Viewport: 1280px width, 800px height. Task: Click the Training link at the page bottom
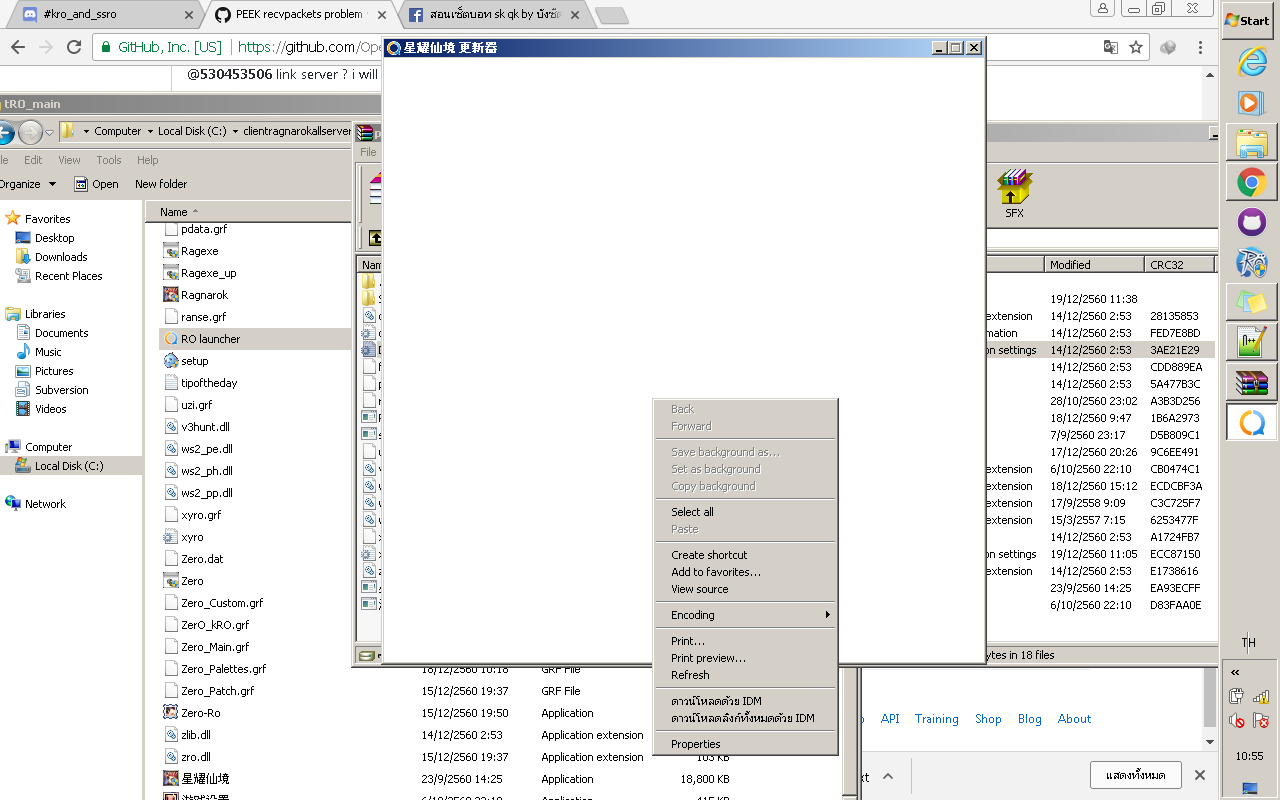tap(936, 718)
